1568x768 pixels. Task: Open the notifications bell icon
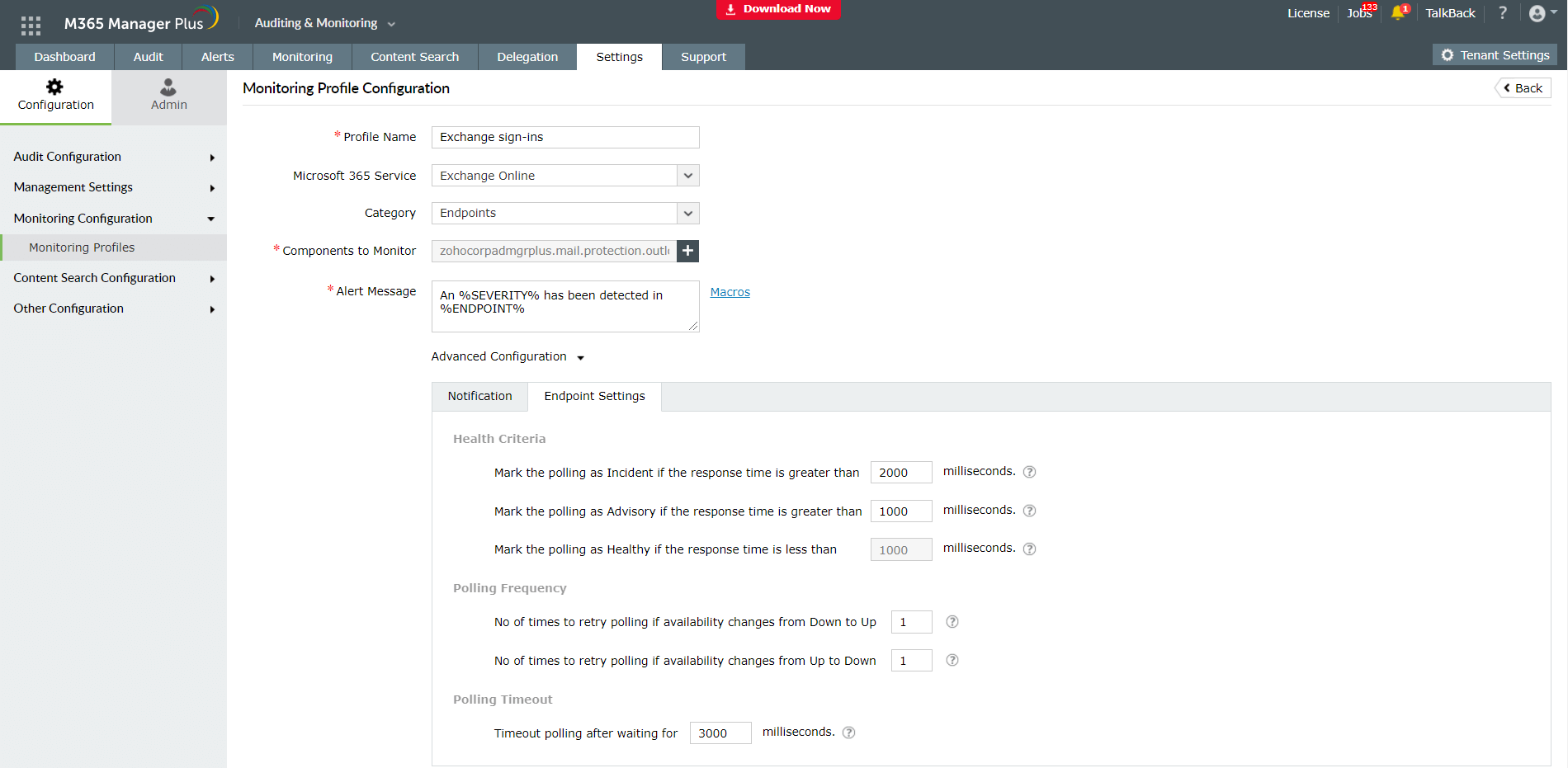coord(1399,12)
